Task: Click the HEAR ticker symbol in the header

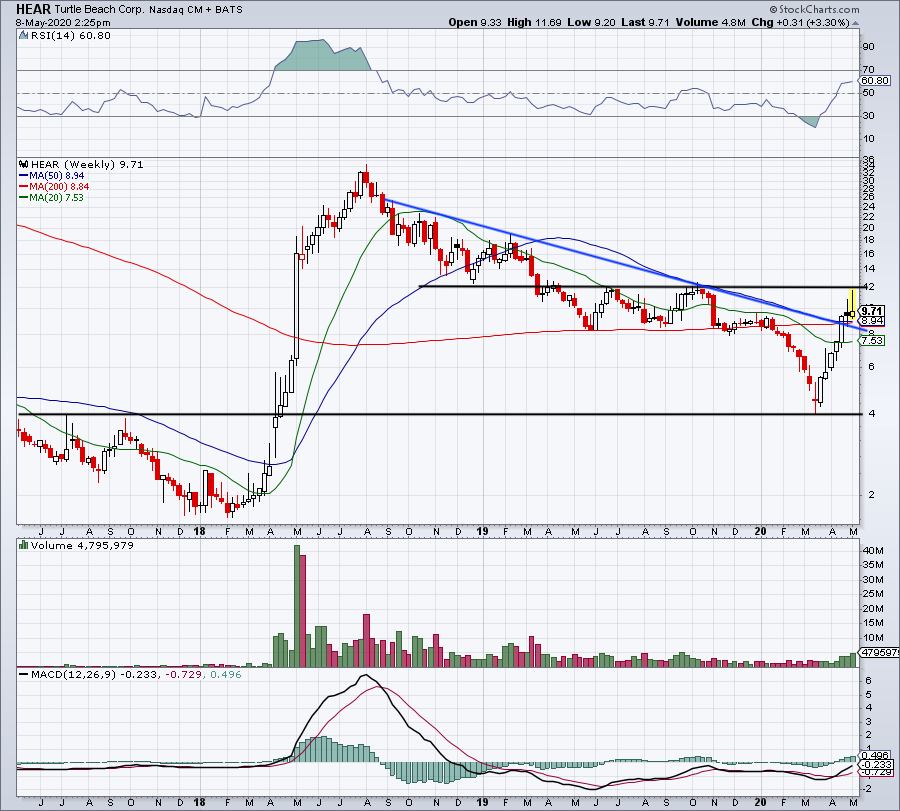Action: [x=33, y=9]
